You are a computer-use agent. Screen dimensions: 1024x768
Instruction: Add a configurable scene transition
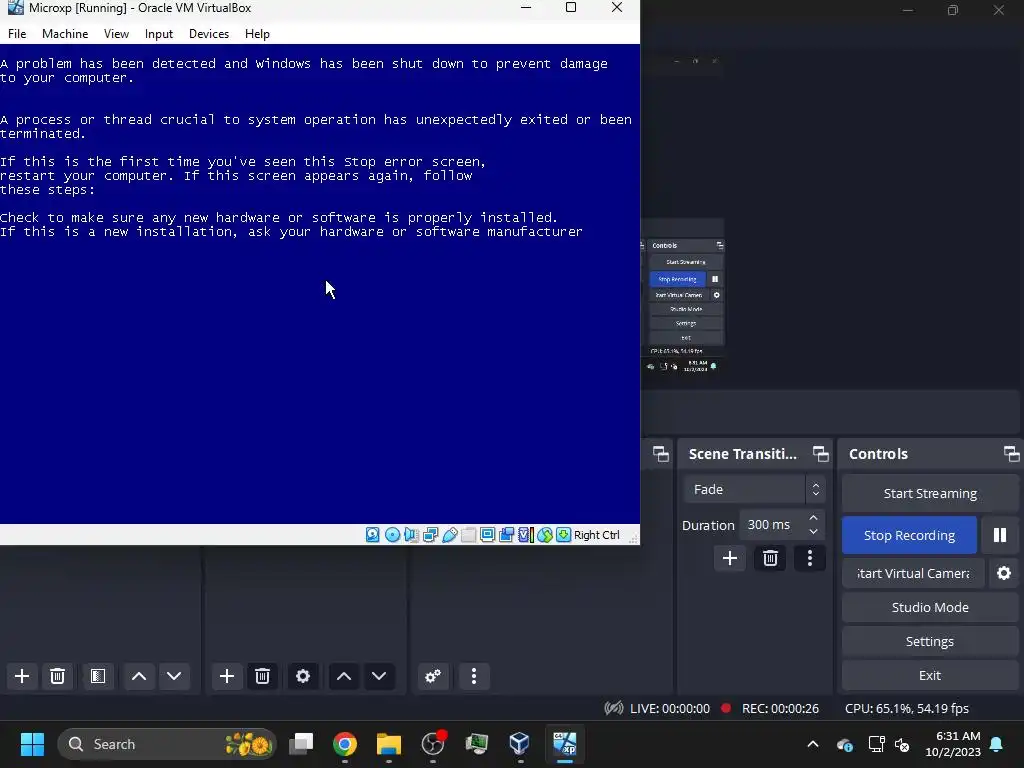[729, 558]
